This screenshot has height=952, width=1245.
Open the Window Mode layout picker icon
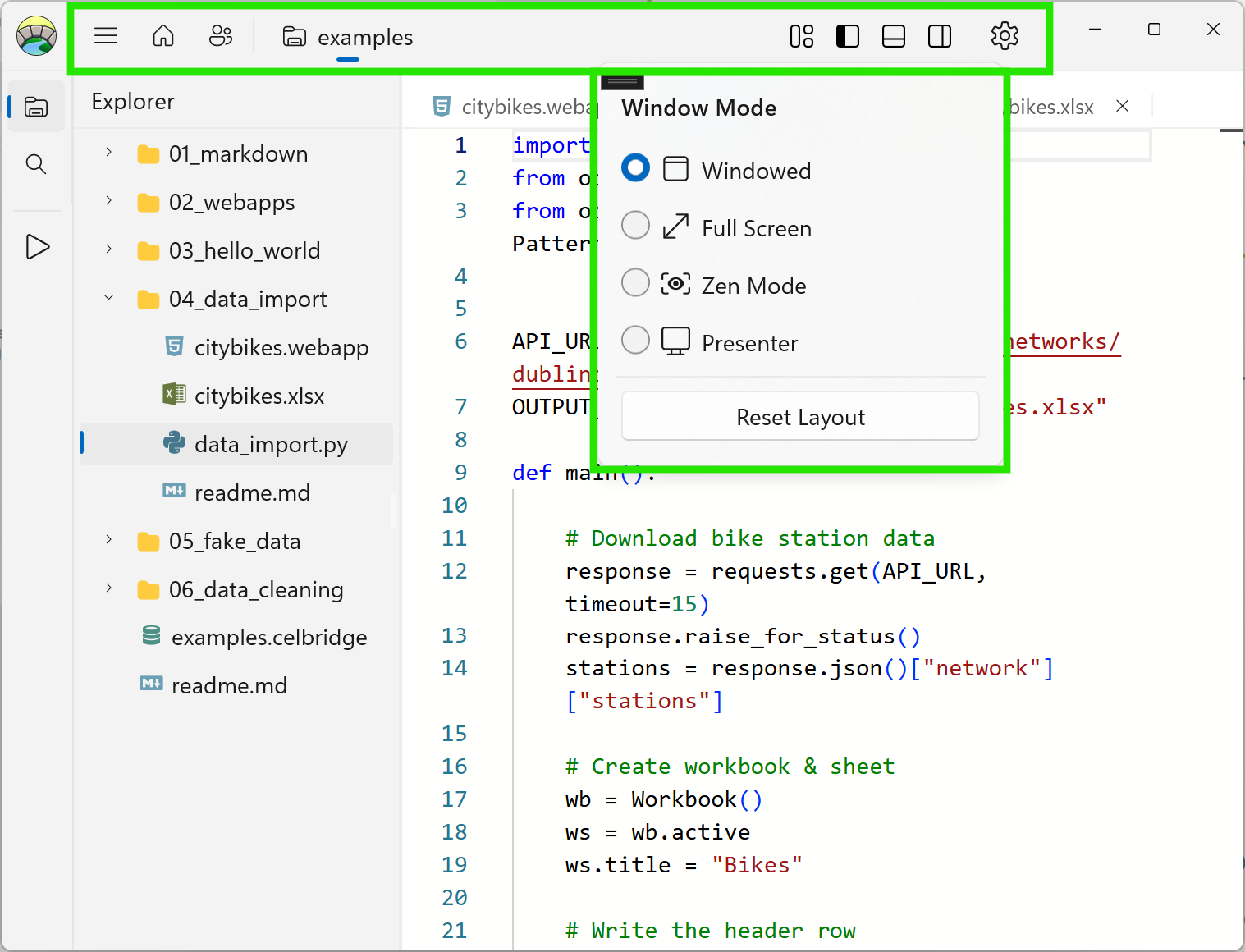(x=801, y=35)
